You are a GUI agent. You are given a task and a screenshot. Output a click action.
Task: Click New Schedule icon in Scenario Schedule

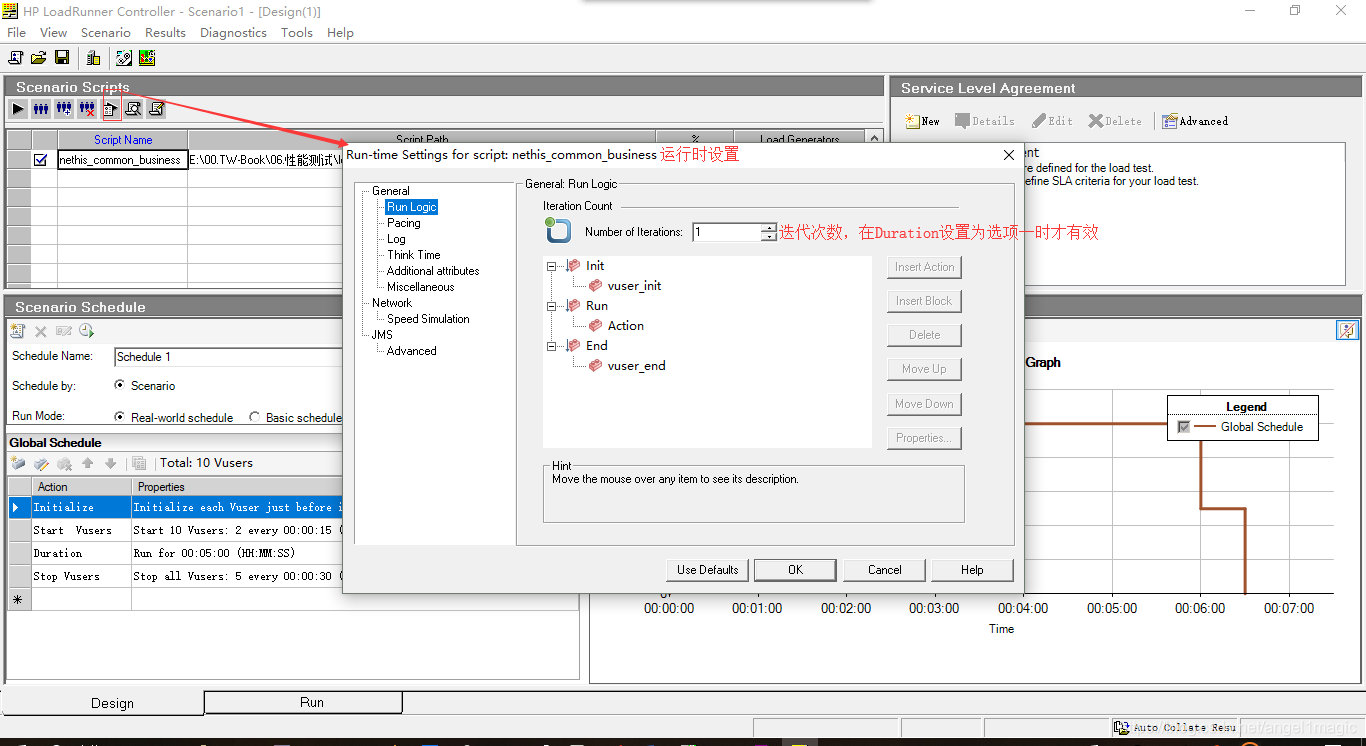click(x=17, y=331)
